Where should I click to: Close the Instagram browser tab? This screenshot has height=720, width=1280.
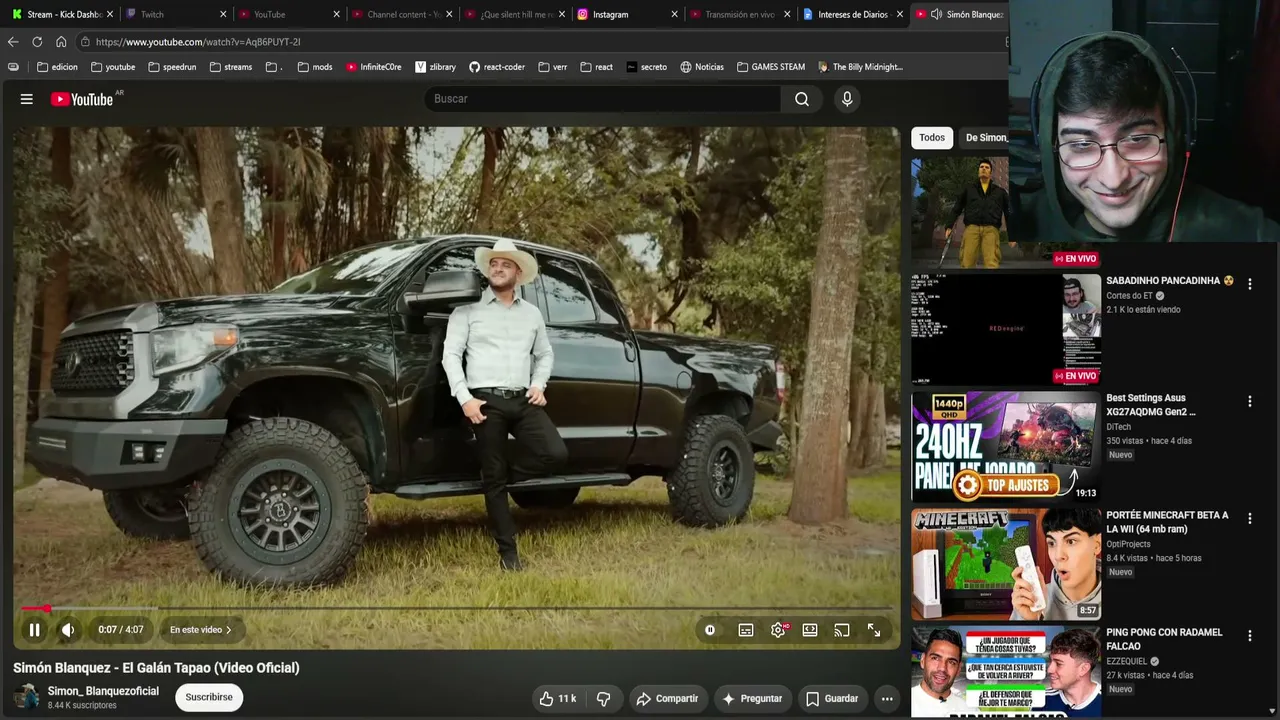coord(675,14)
